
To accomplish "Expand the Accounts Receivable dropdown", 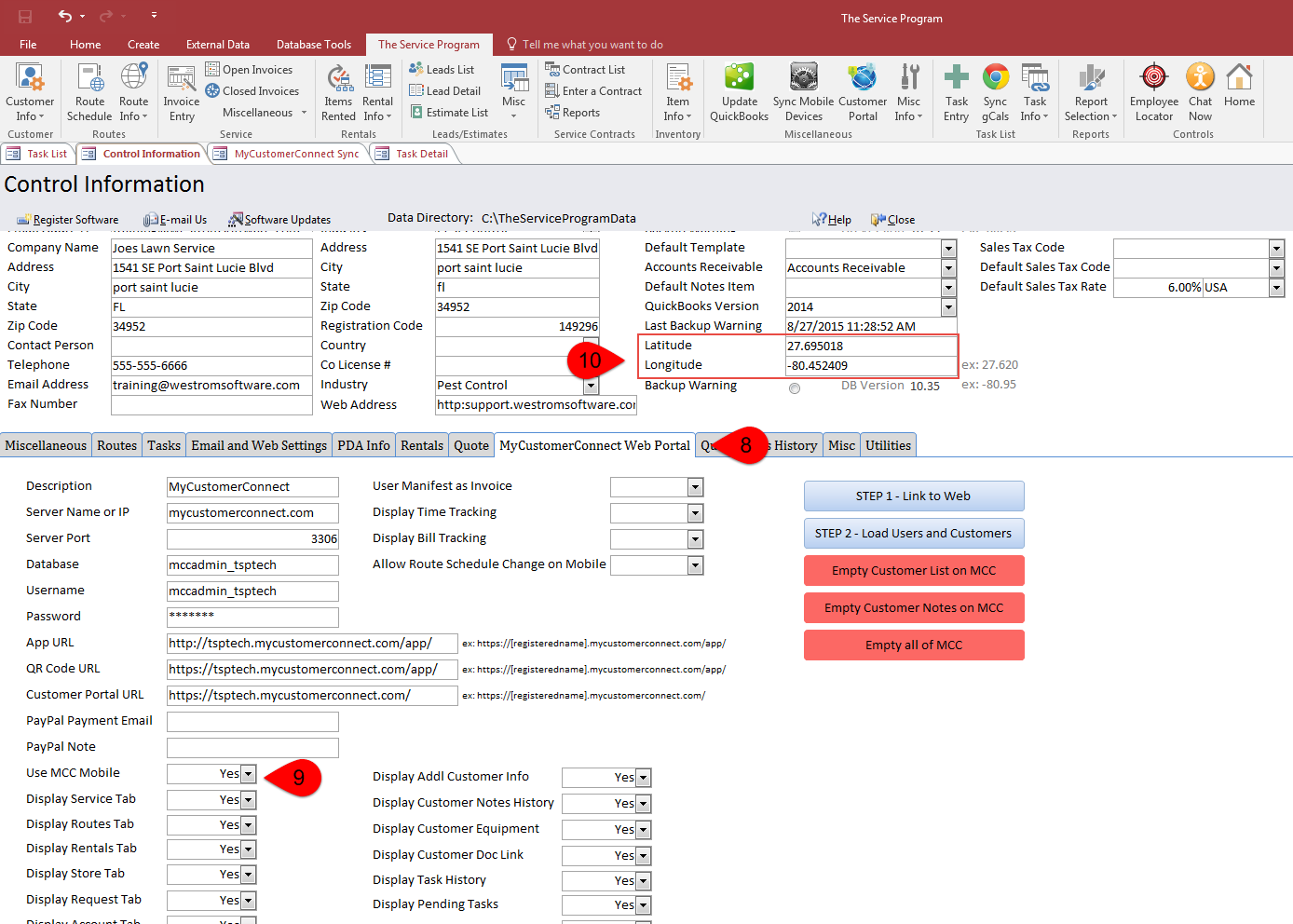I will coord(948,268).
